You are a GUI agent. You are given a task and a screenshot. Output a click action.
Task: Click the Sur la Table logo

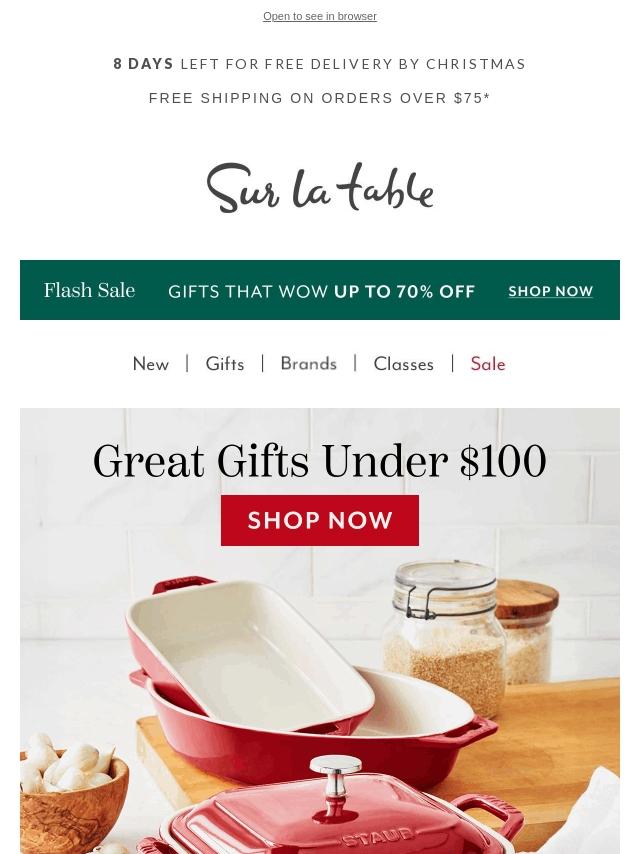tap(320, 188)
